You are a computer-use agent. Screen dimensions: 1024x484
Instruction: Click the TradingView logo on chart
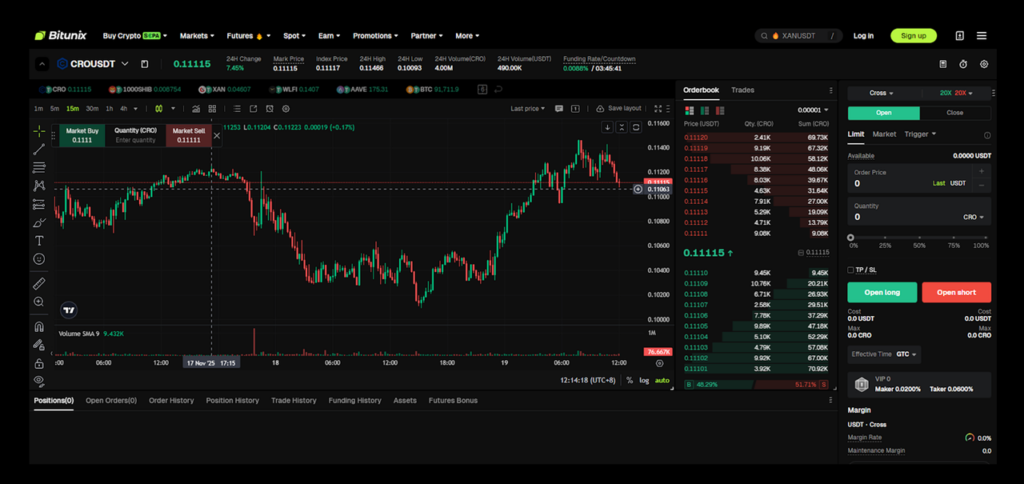(x=69, y=310)
